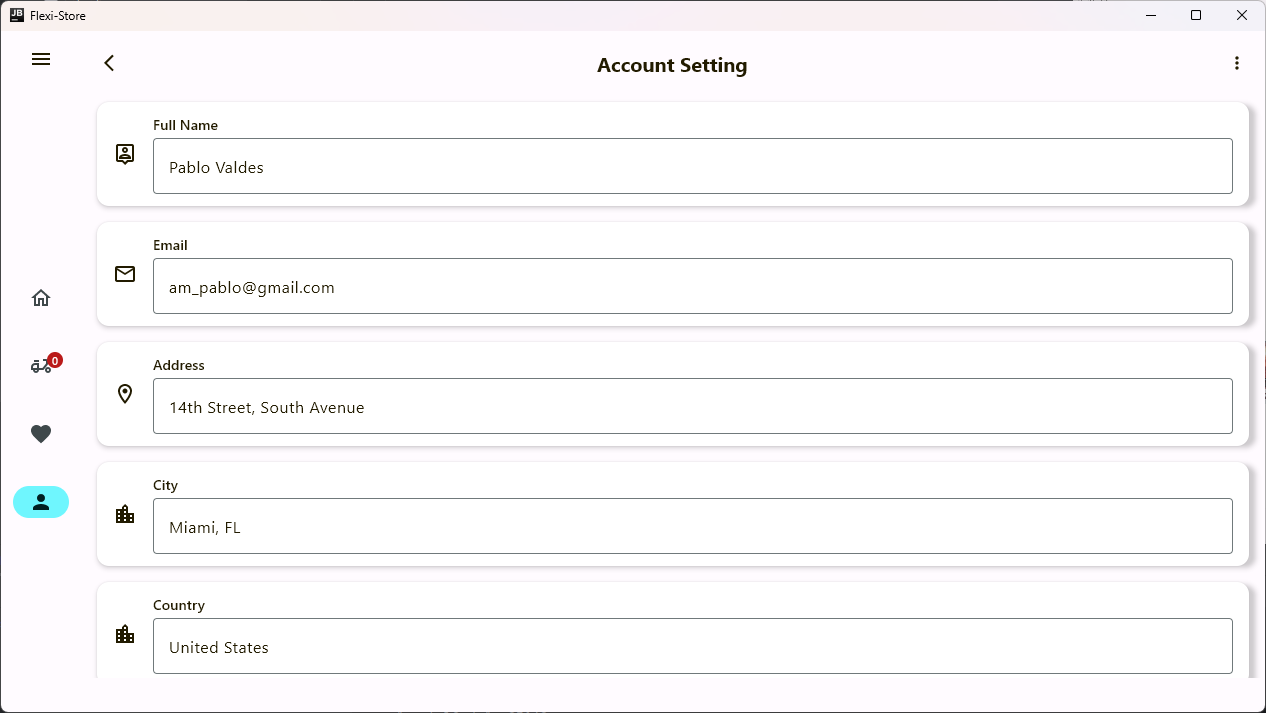1266x713 pixels.
Task: Click the Flexi-Store app icon in title bar
Action: coord(17,15)
